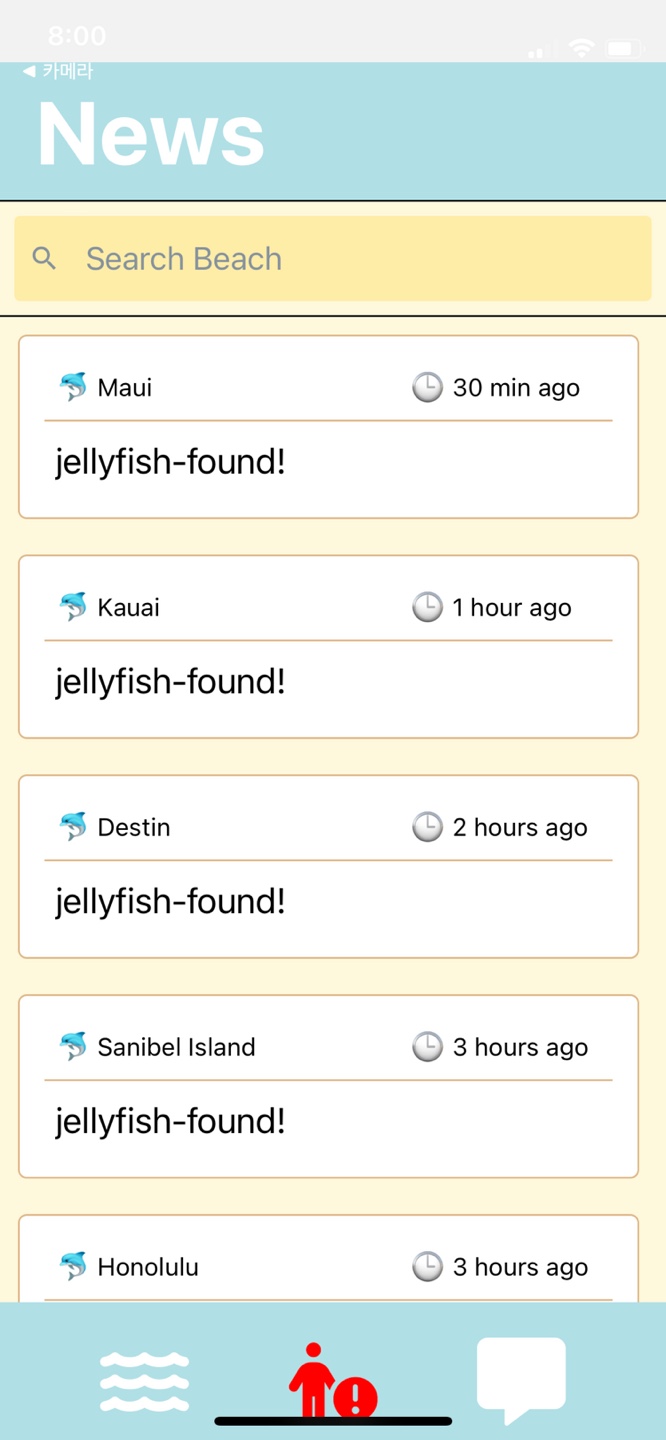The height and width of the screenshot is (1440, 666).
Task: Click the clock icon for 1 hour ago
Action: pos(427,607)
